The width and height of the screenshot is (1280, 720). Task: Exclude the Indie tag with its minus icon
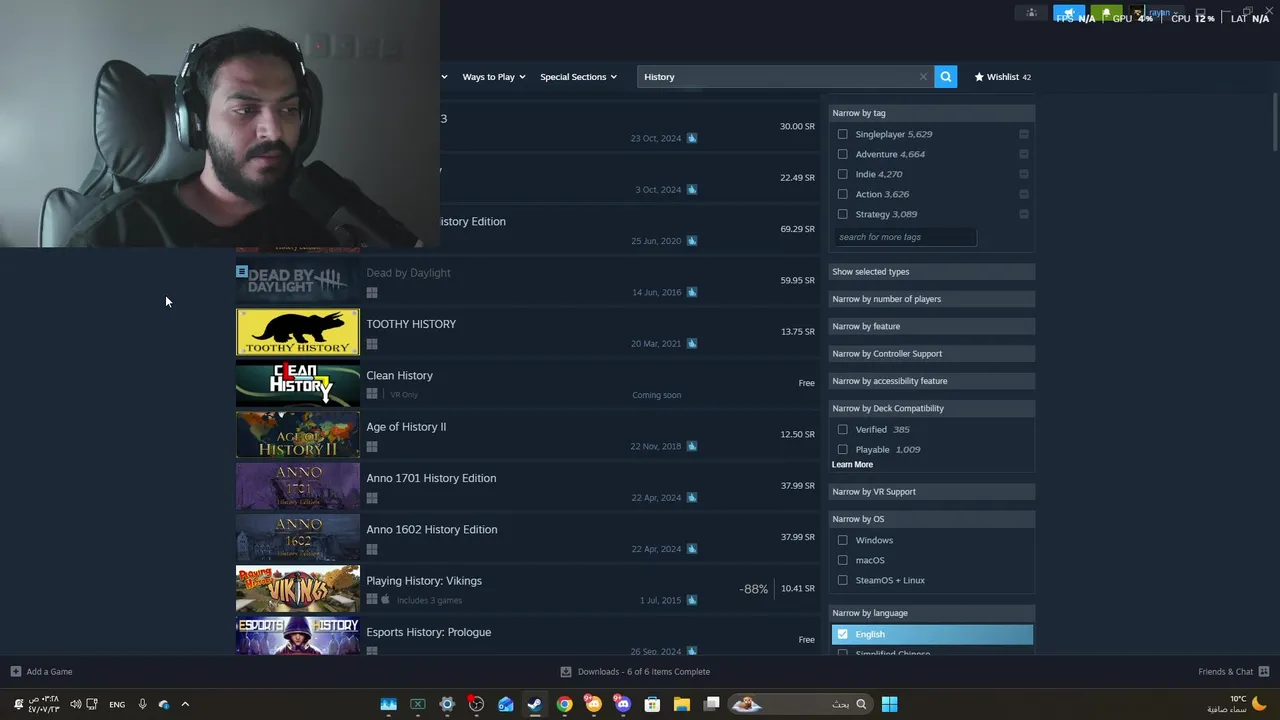point(1024,174)
